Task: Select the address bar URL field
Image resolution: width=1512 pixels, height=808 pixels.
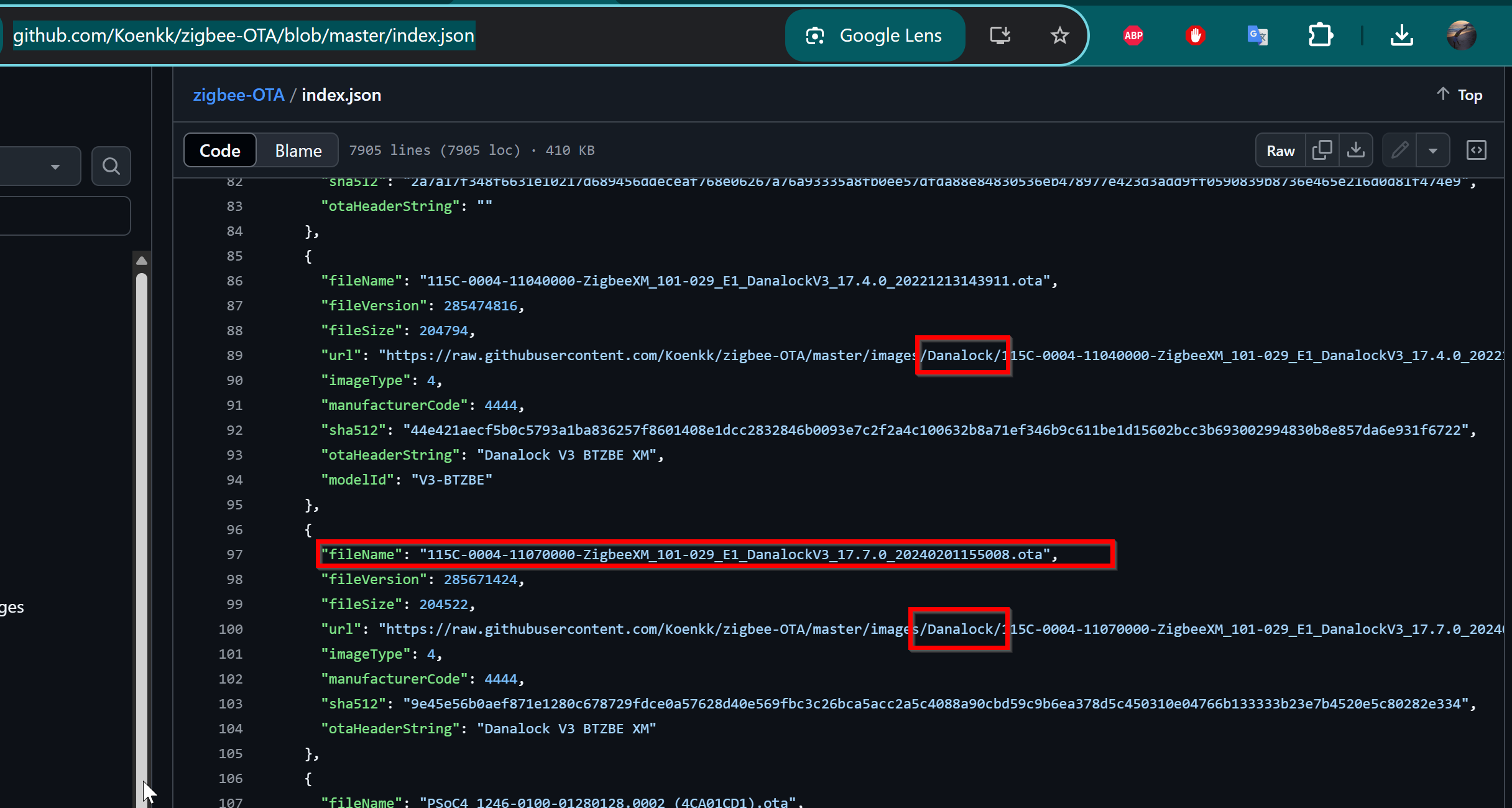Action: (x=244, y=35)
